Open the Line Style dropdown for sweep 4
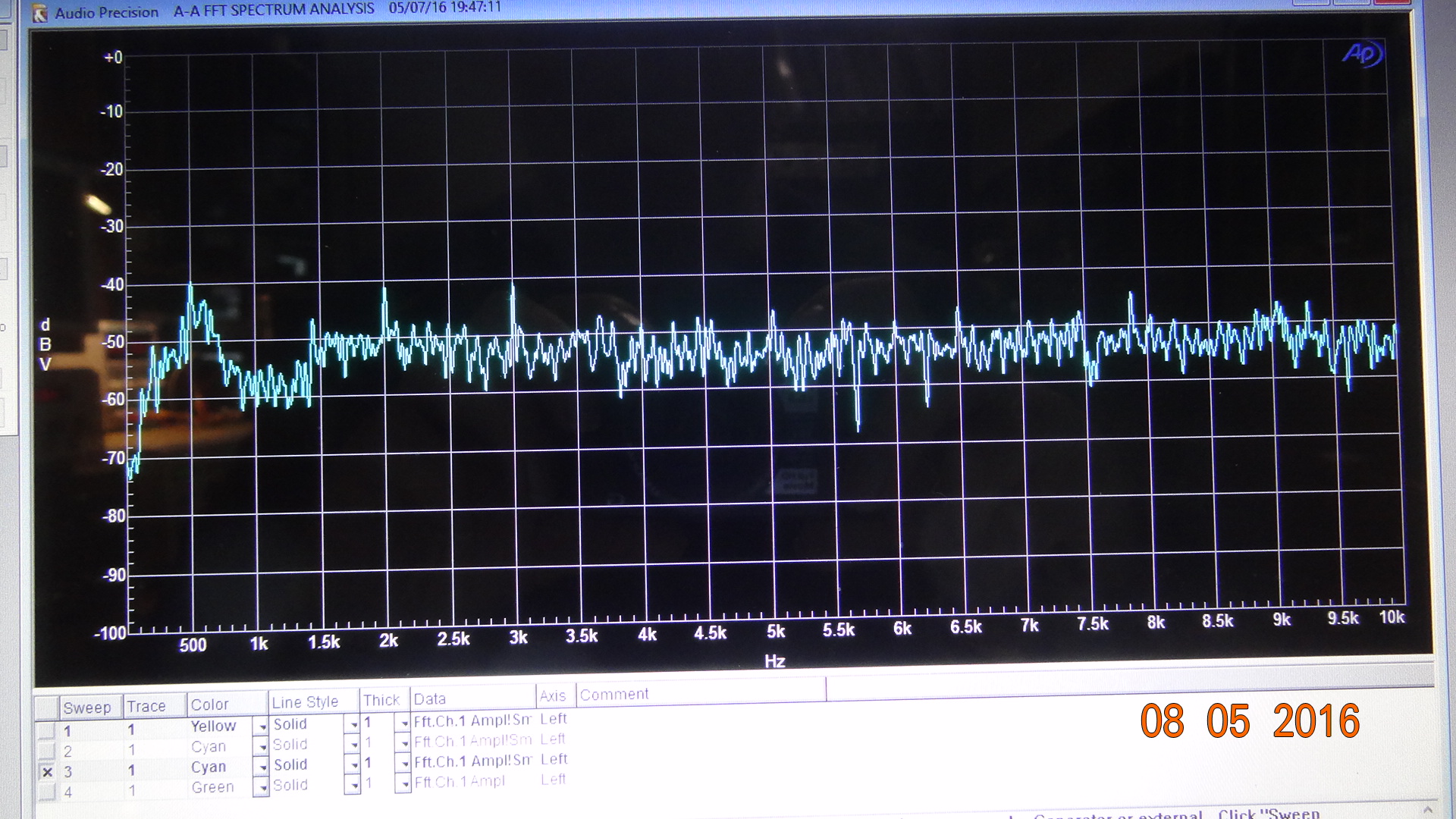The height and width of the screenshot is (819, 1456). click(x=353, y=786)
